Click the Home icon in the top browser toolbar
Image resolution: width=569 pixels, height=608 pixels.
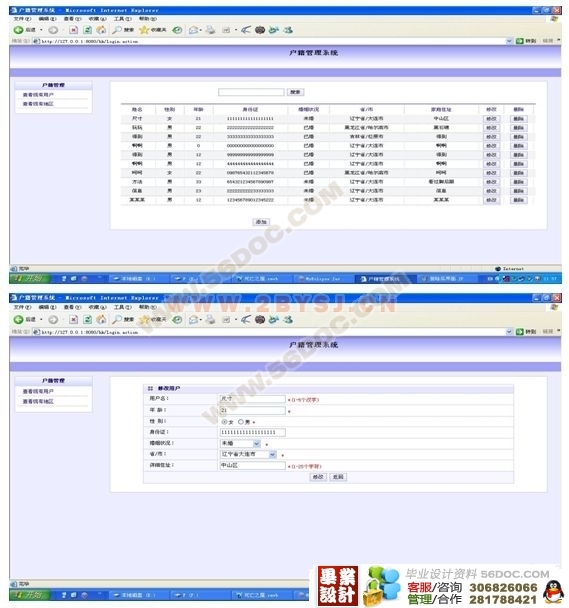click(x=101, y=30)
